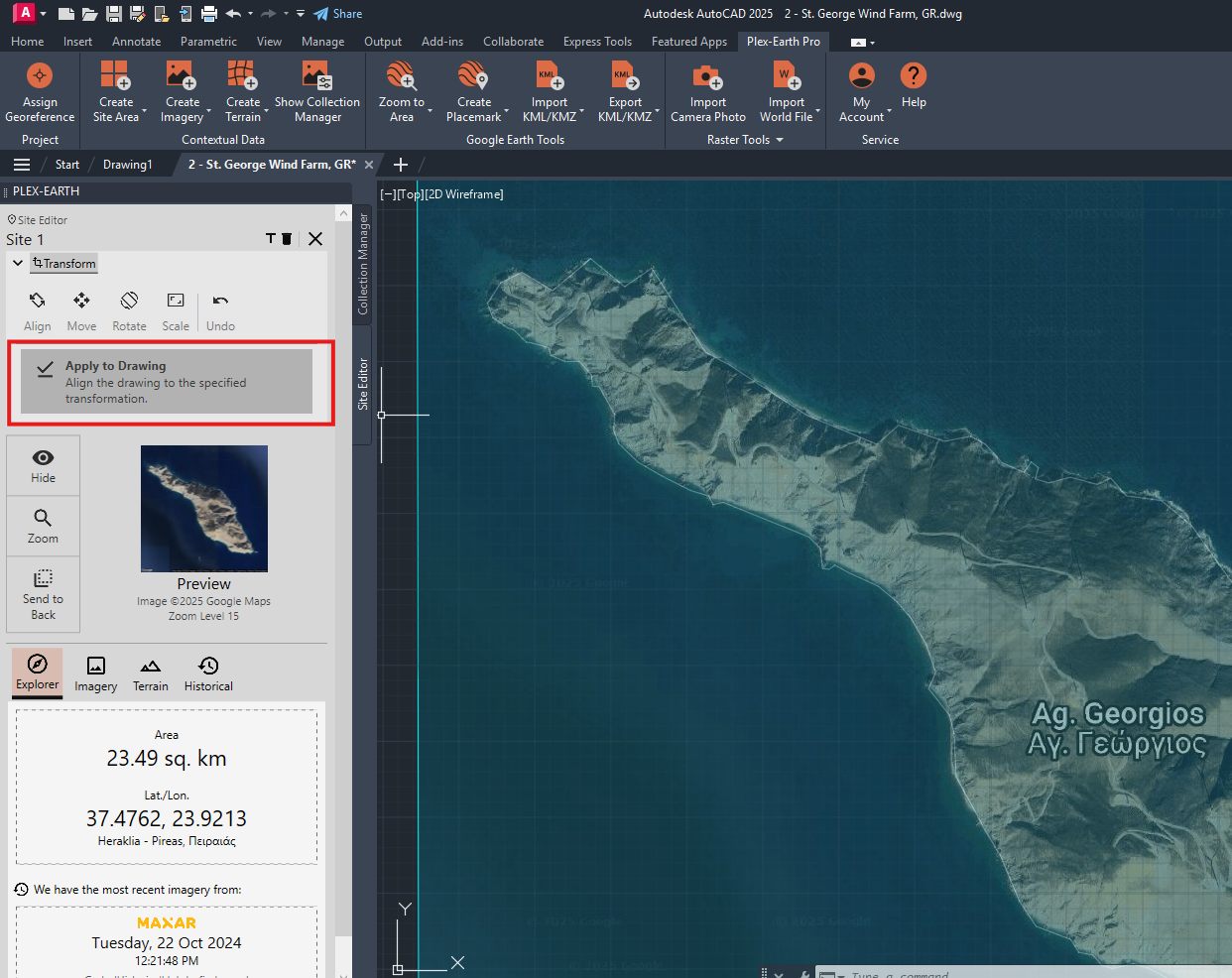This screenshot has height=978, width=1232.
Task: Hide the Site 1 imagery
Action: [x=43, y=466]
